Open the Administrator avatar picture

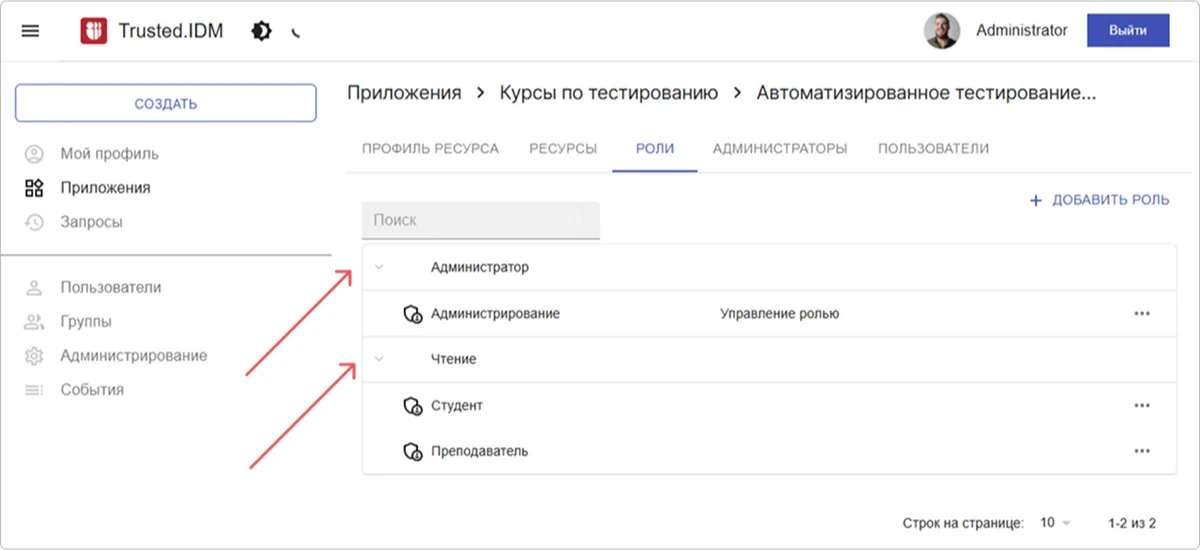click(941, 31)
